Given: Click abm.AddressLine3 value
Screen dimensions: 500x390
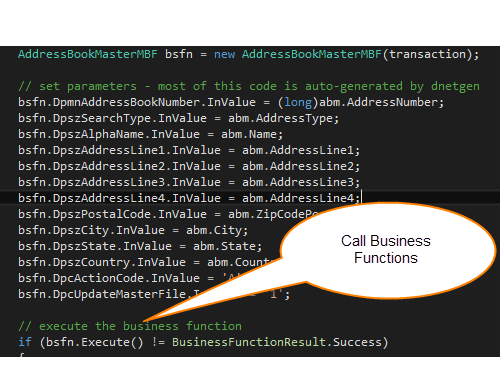Looking at the screenshot, I should point(298,182).
